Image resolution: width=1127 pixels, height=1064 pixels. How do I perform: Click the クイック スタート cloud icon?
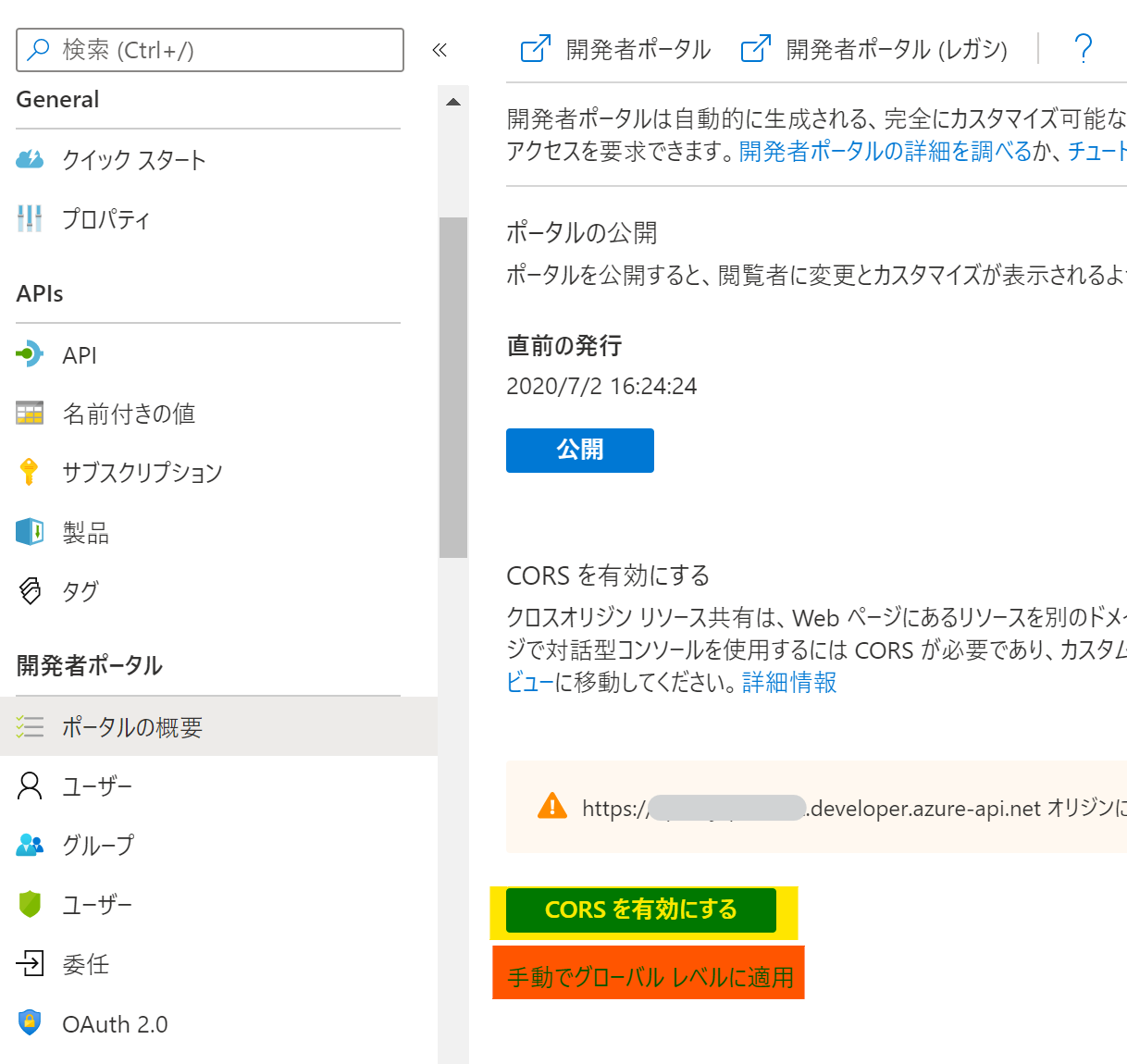coord(30,159)
